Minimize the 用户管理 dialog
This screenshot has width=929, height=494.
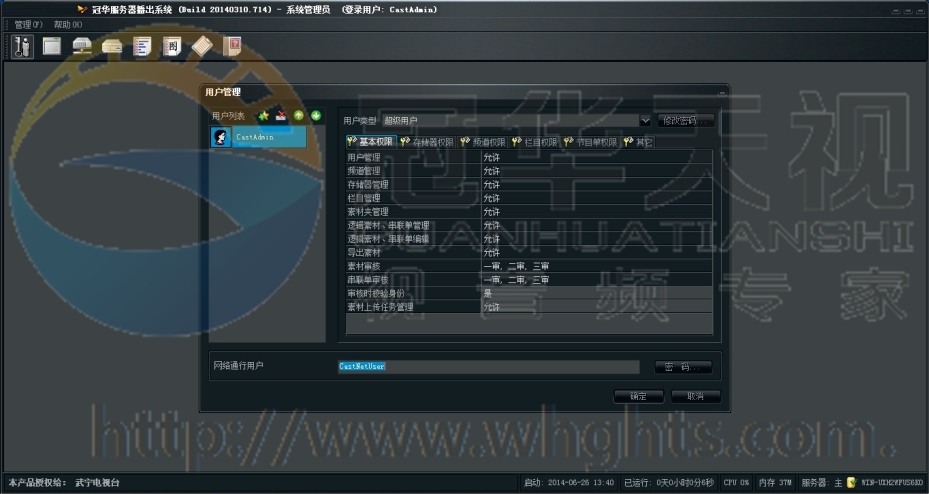pos(722,93)
